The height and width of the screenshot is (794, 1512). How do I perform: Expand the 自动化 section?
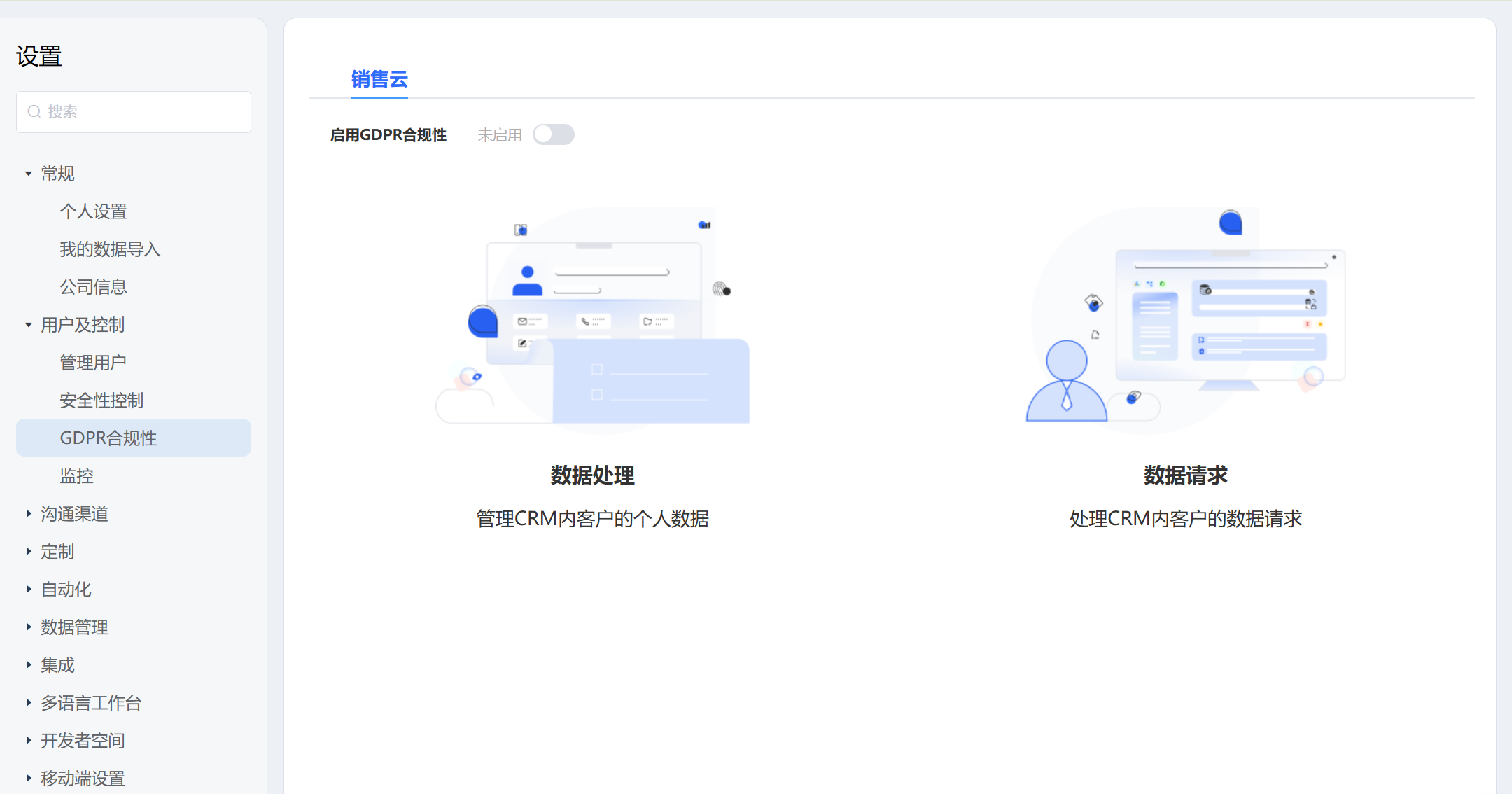tap(29, 590)
